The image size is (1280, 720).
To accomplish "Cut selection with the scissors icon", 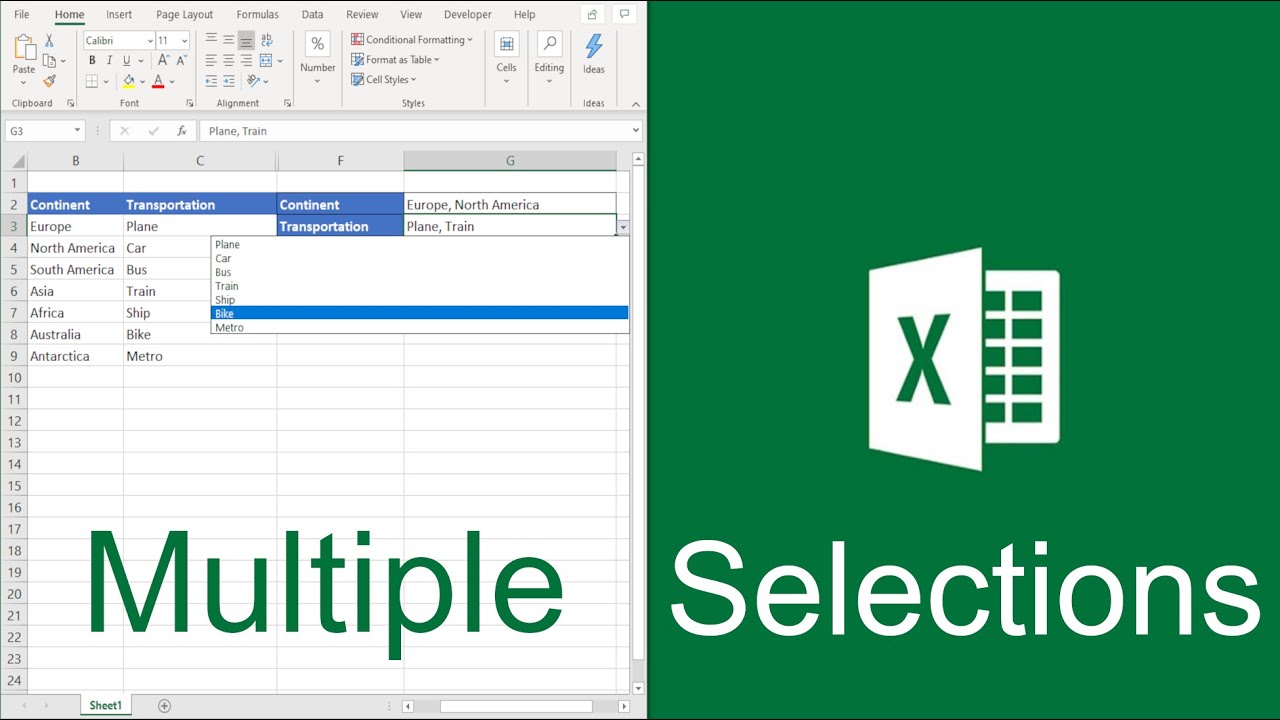I will tap(49, 41).
